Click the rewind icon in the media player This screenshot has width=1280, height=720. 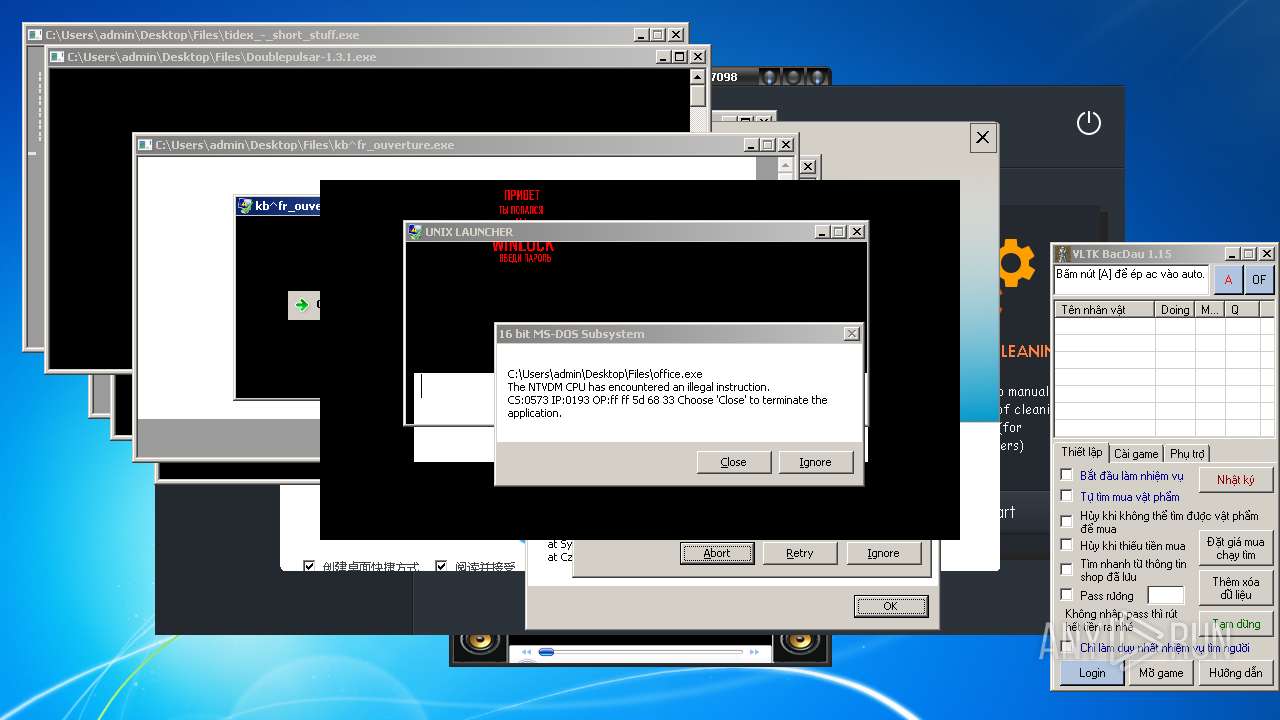point(526,652)
